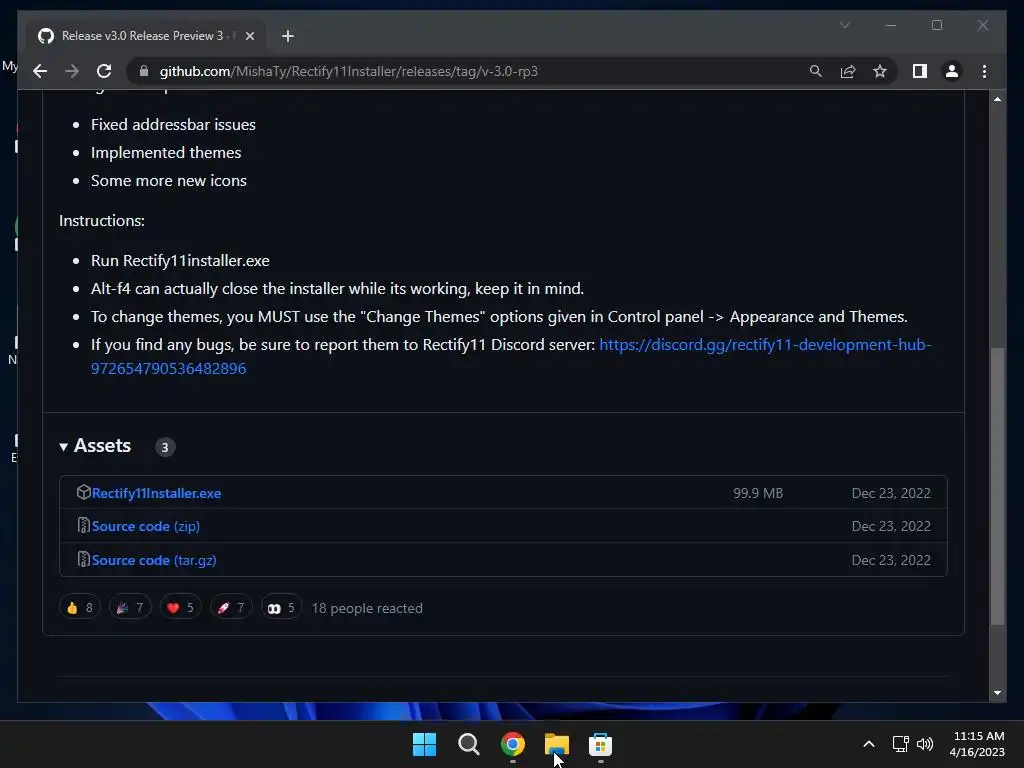Click the eyes reaction
Screen dimensions: 1024x768
(x=281, y=608)
